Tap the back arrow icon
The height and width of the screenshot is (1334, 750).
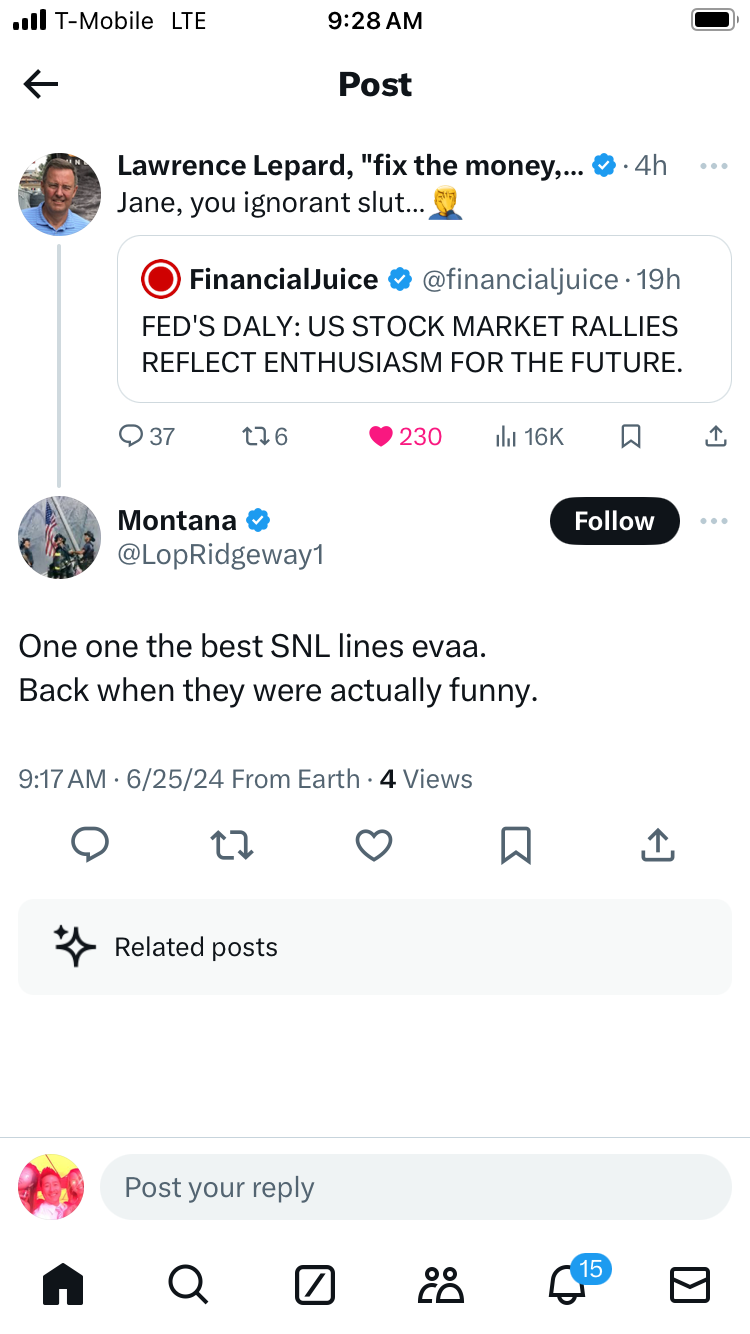click(x=41, y=85)
